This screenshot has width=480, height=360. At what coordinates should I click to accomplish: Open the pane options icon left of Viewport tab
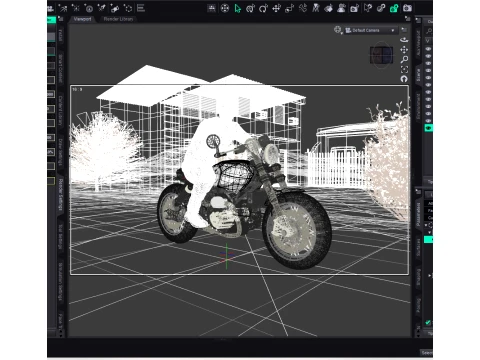[61, 19]
